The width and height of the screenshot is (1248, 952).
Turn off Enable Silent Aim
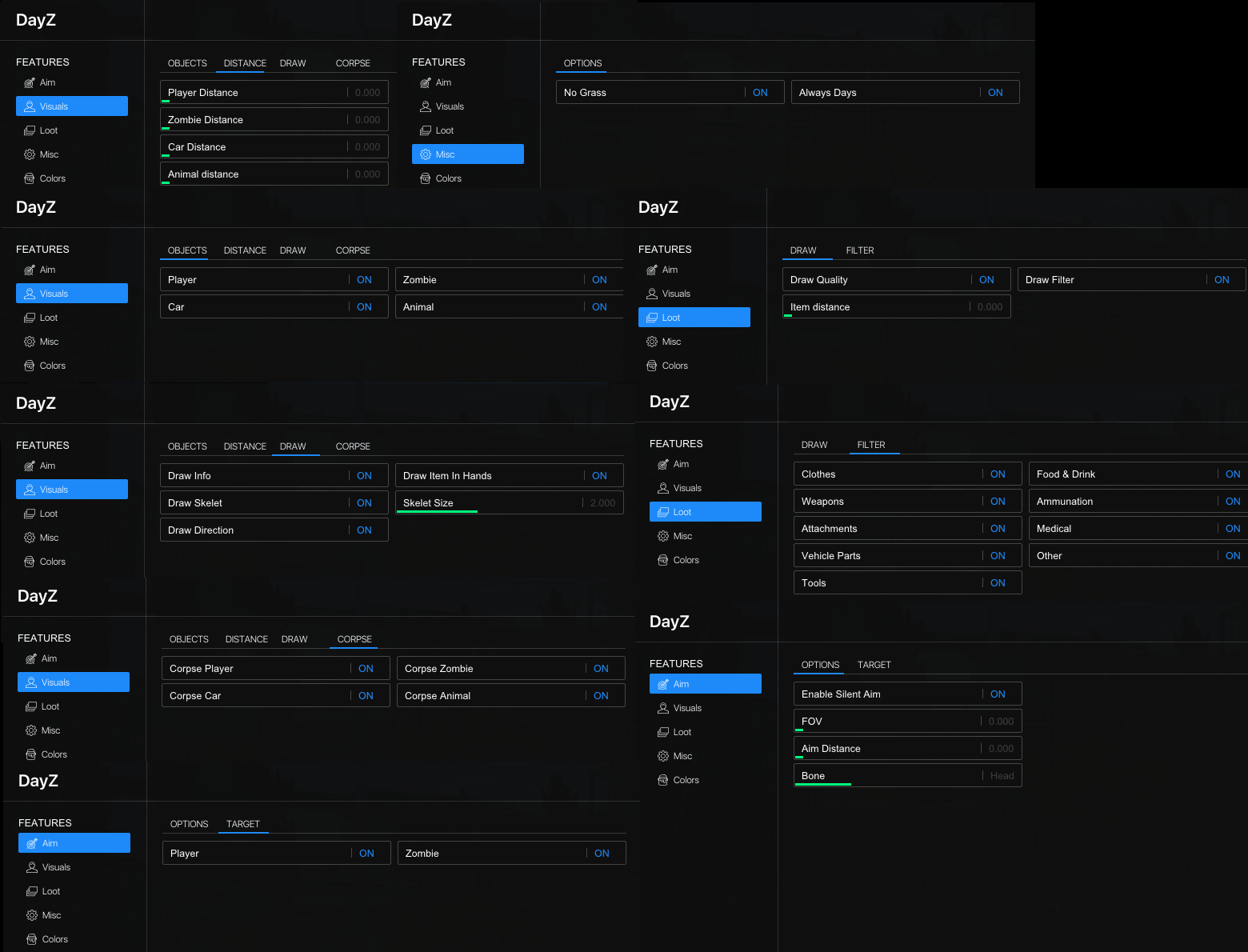(x=997, y=694)
